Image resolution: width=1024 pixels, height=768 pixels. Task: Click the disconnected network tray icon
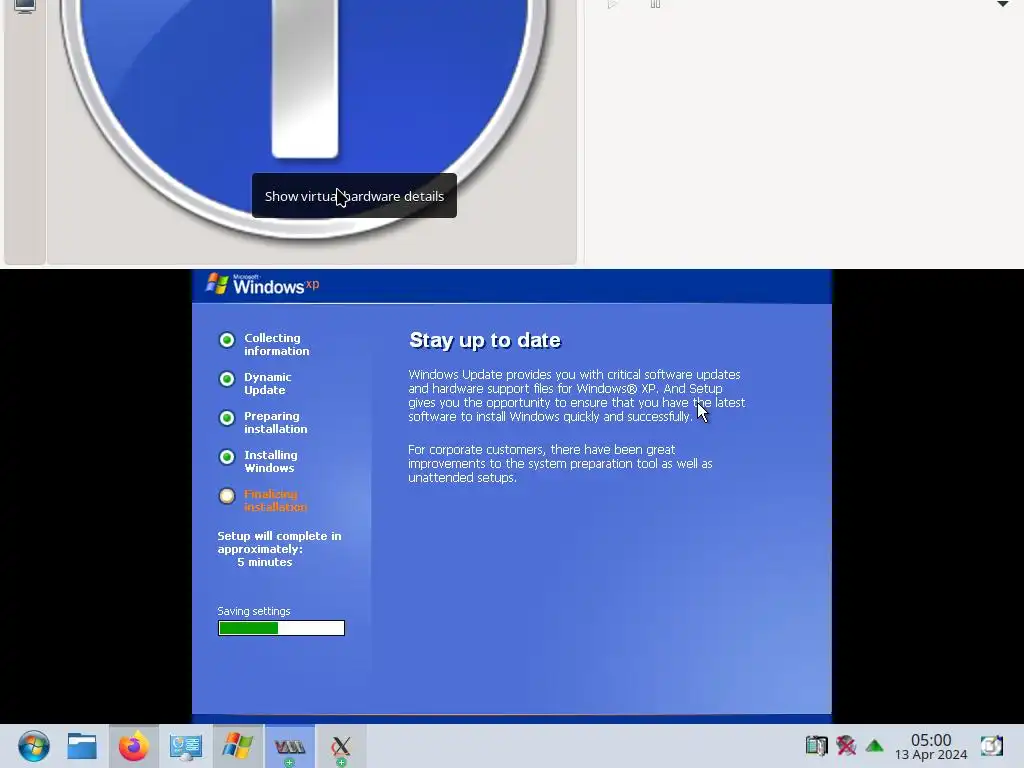pyautogui.click(x=846, y=745)
